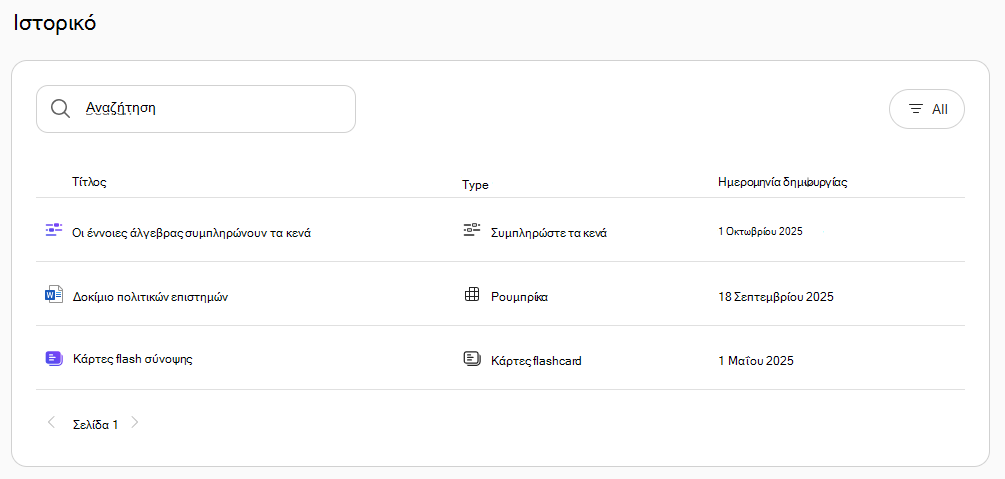Click the Αναζήτηση search field

click(x=195, y=109)
